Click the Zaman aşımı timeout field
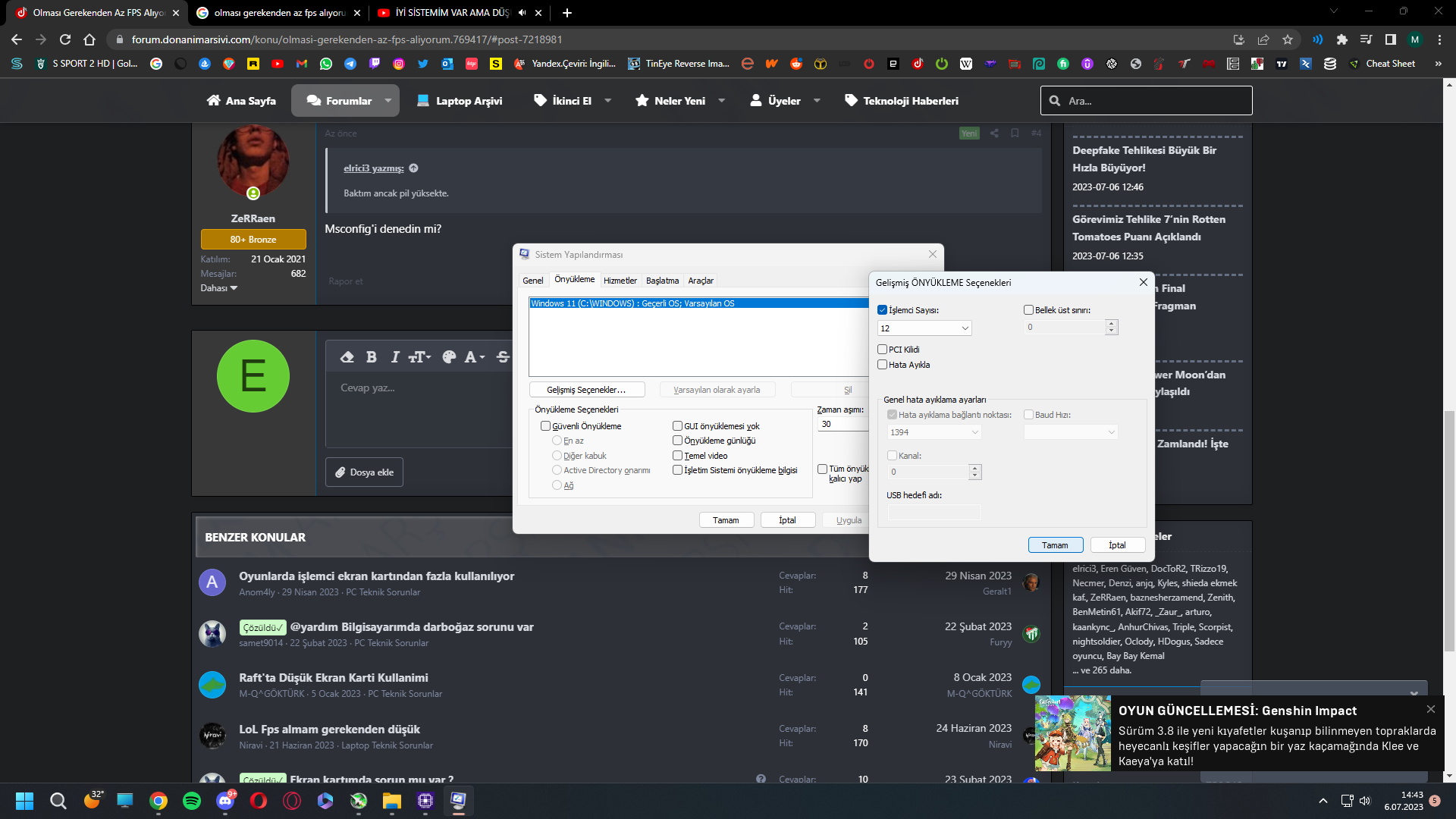The image size is (1456, 819). coord(843,425)
